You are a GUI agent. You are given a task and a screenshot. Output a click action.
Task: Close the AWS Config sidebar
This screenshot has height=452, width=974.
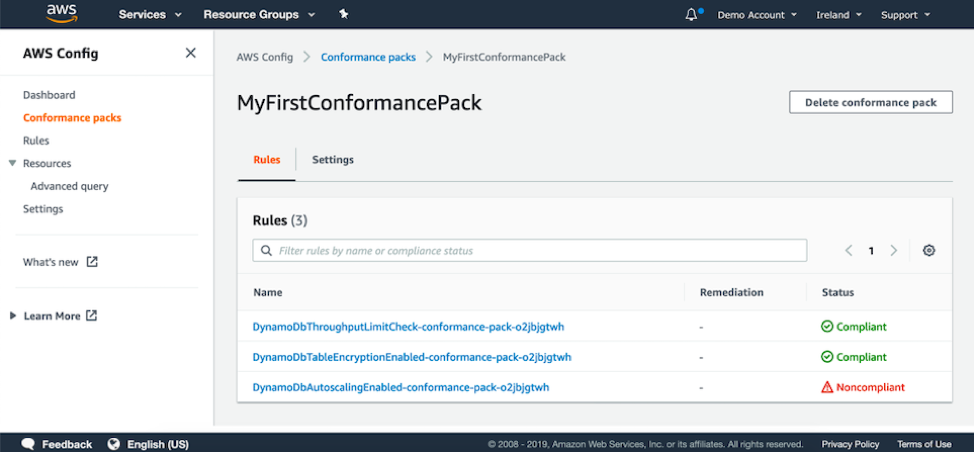pyautogui.click(x=191, y=53)
